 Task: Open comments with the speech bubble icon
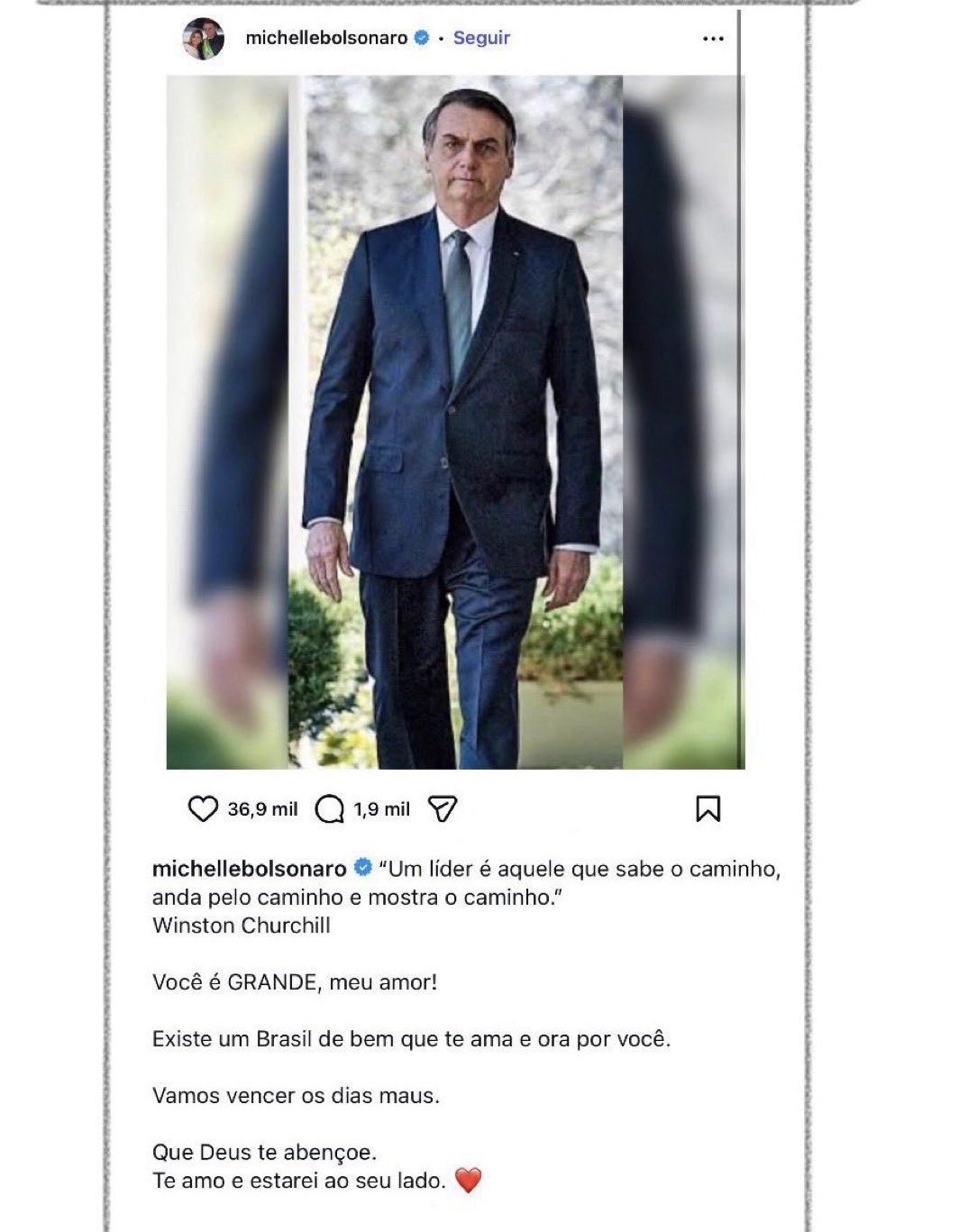point(331,808)
